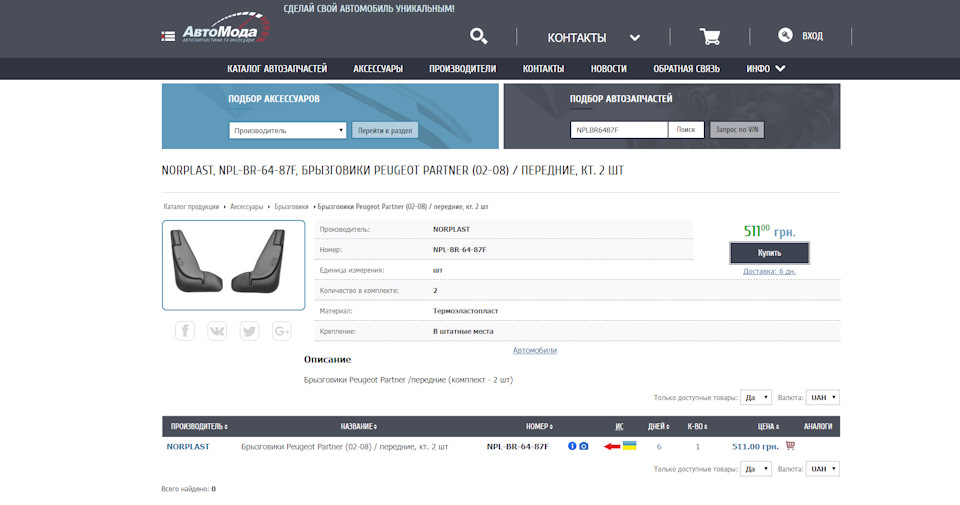Click ВХОД login link
This screenshot has width=960, height=505.
pos(812,36)
